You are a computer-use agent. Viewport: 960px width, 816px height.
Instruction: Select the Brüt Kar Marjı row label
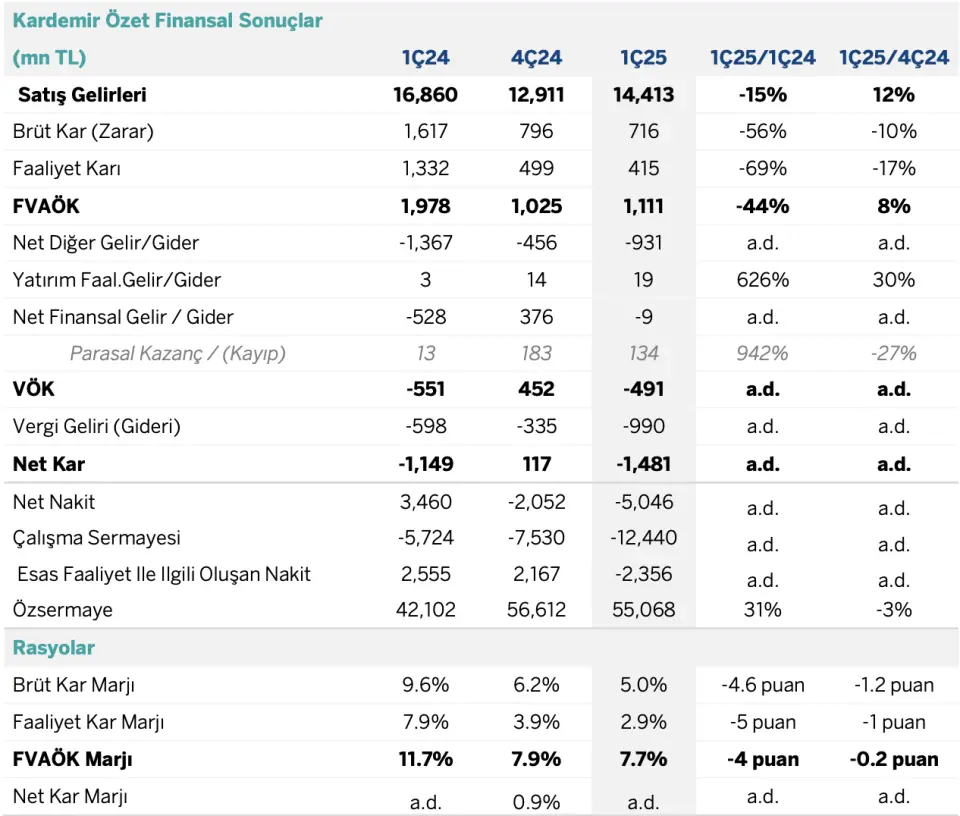(74, 685)
